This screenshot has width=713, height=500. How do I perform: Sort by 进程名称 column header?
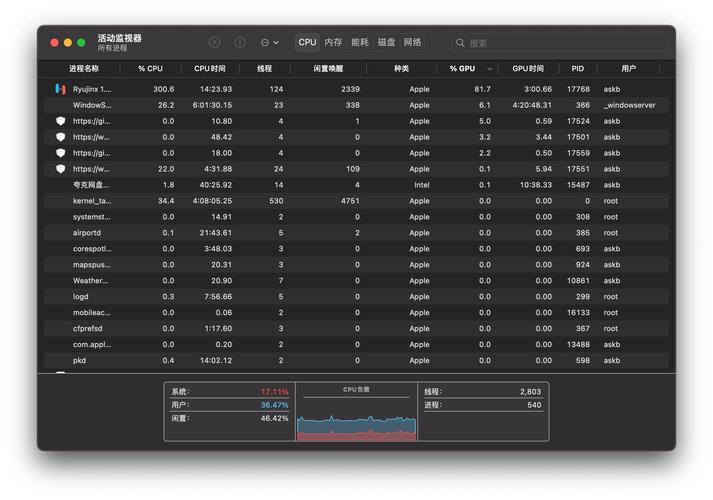(x=84, y=69)
